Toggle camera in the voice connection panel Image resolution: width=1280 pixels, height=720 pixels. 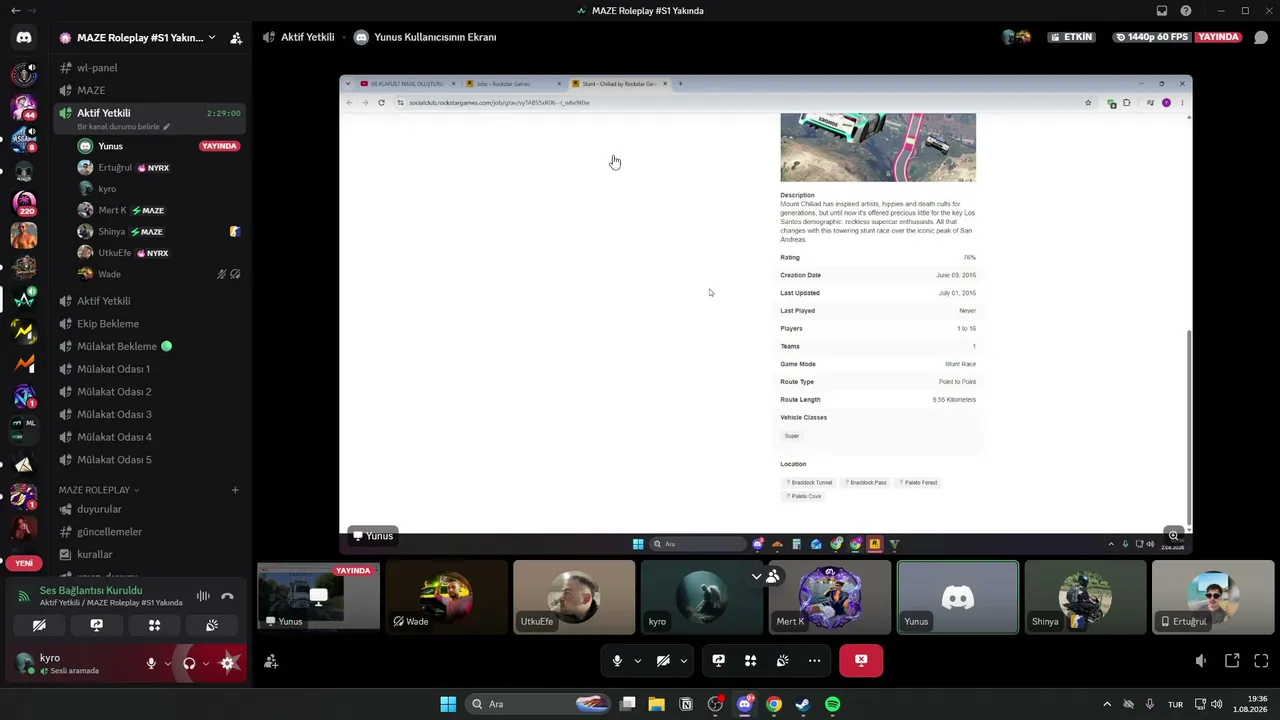(39, 625)
